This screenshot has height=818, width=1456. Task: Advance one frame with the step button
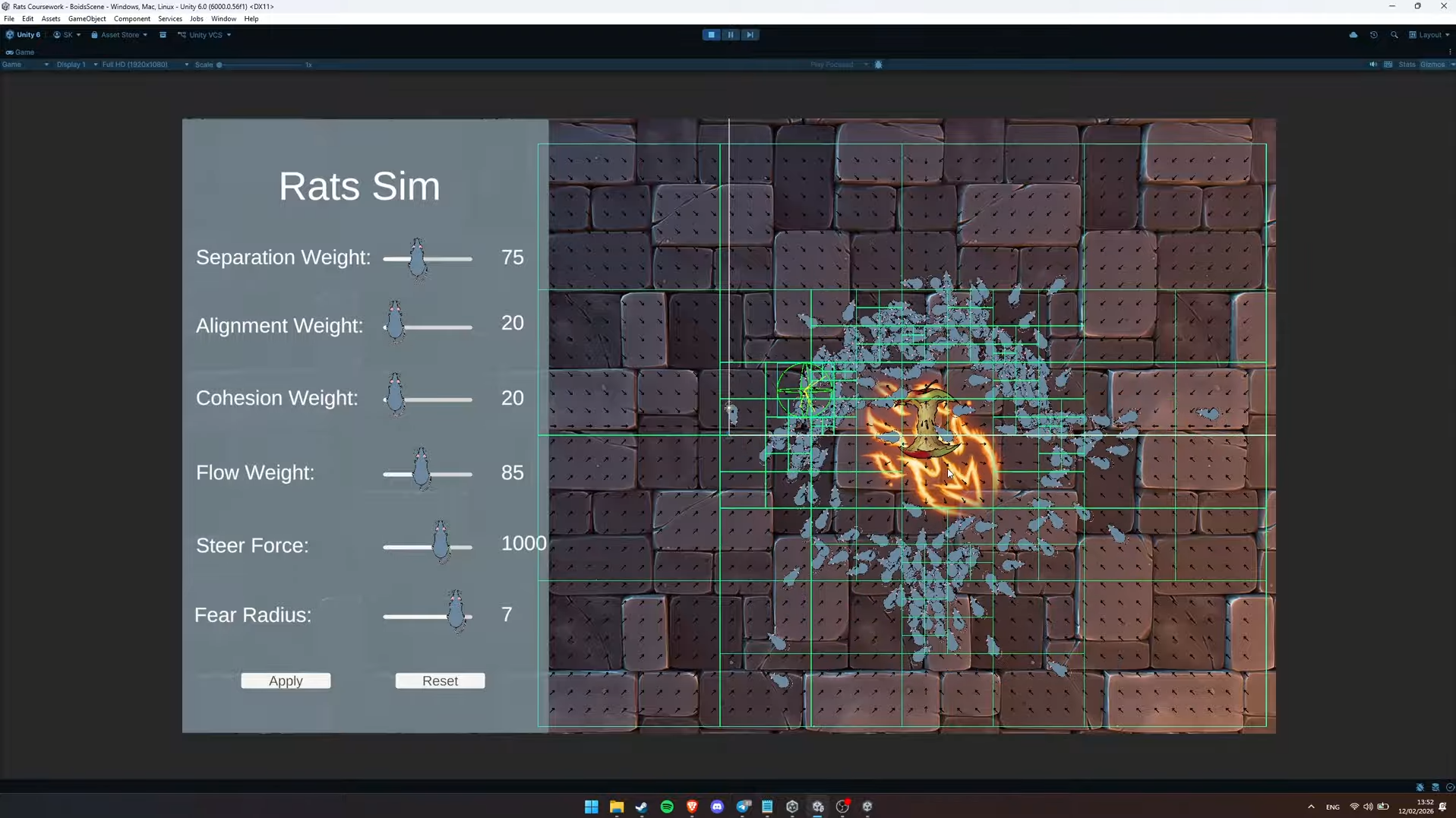point(750,35)
